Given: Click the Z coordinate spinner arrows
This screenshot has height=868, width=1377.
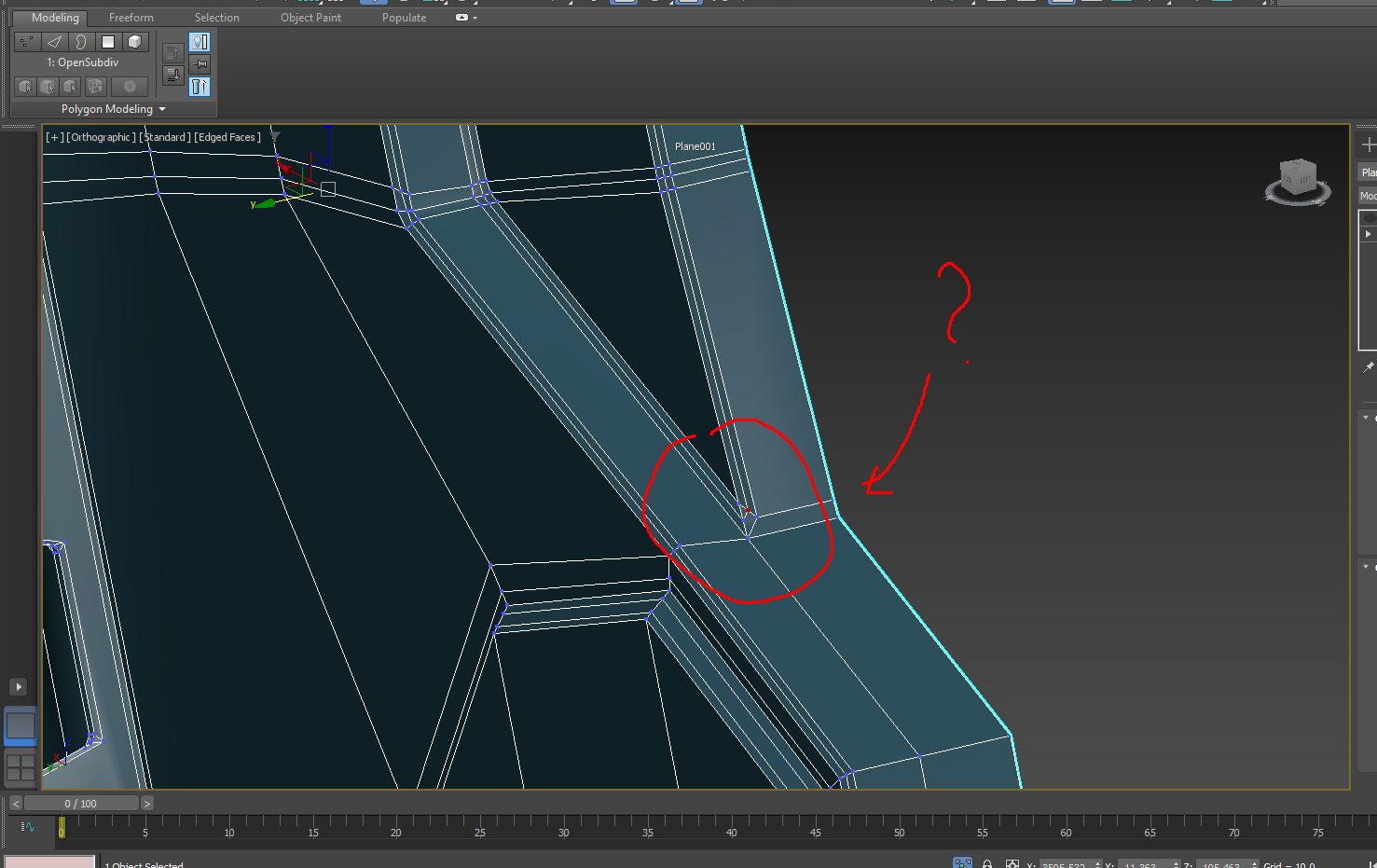Looking at the screenshot, I should [x=1254, y=864].
